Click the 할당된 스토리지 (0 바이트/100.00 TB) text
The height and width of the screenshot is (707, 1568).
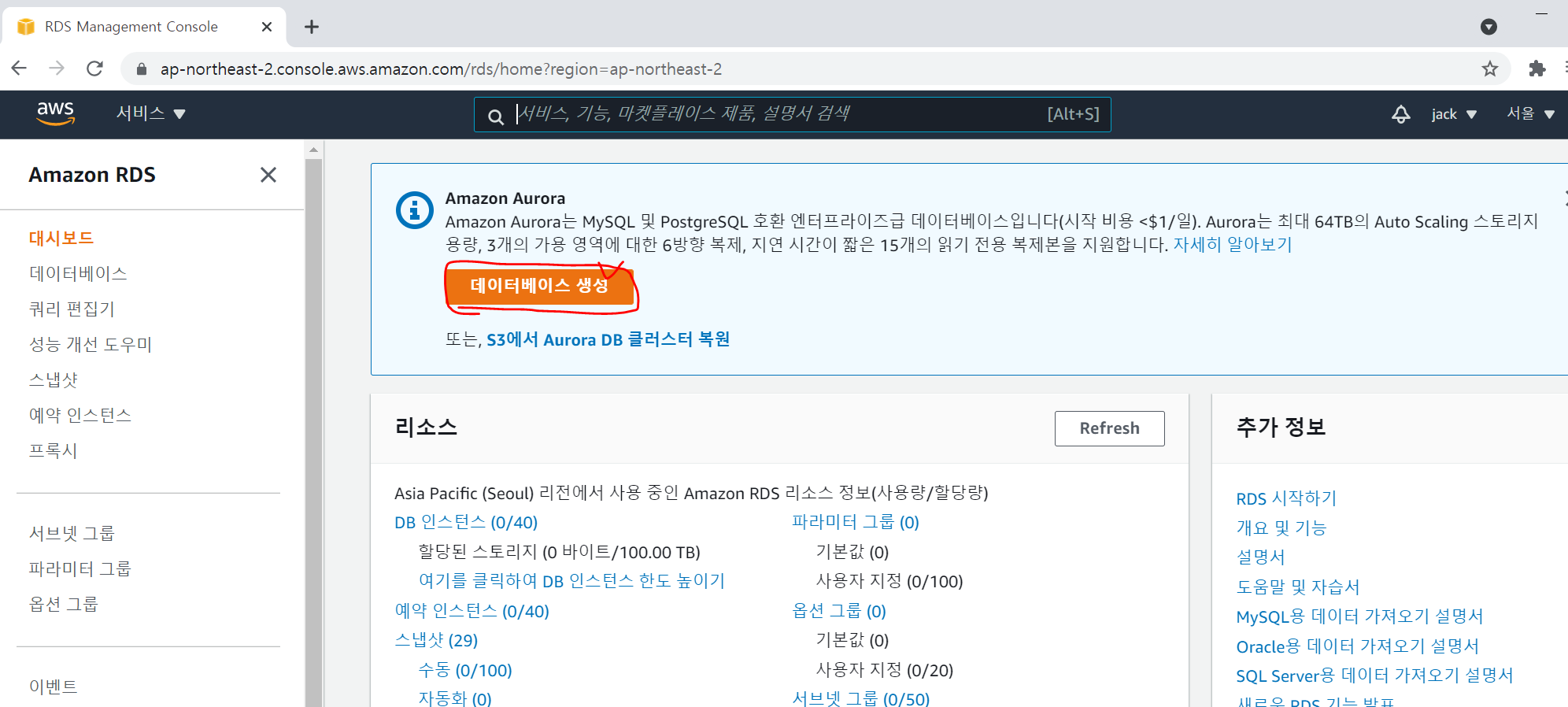click(559, 552)
